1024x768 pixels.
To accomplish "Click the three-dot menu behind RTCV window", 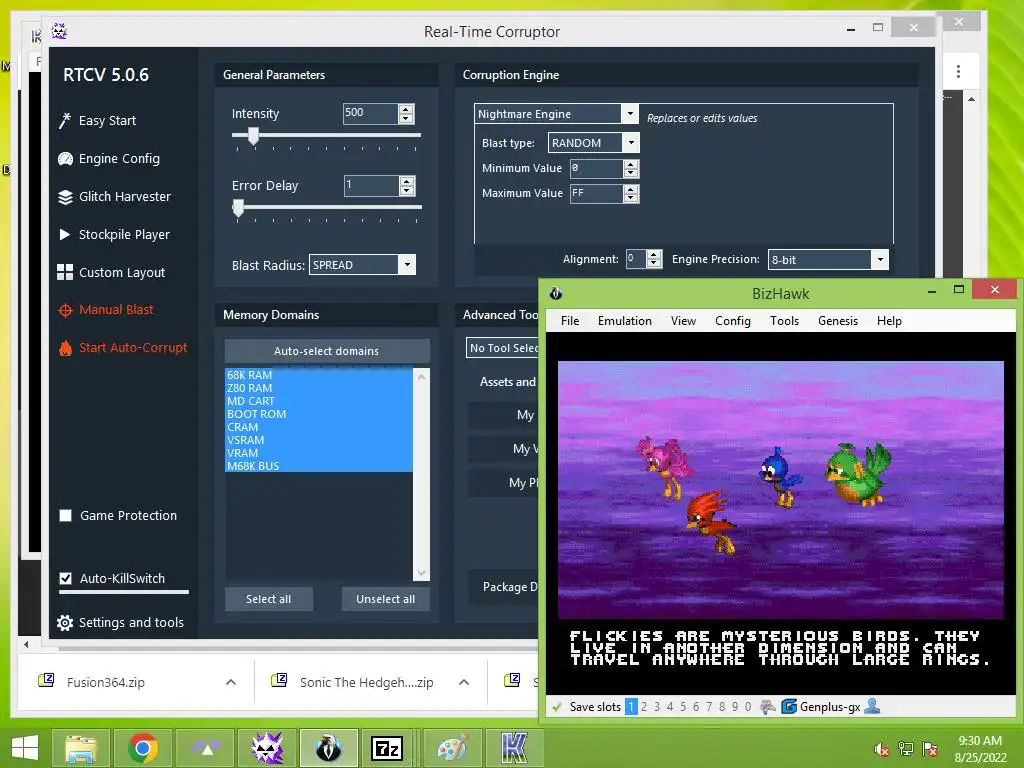I will [x=958, y=71].
